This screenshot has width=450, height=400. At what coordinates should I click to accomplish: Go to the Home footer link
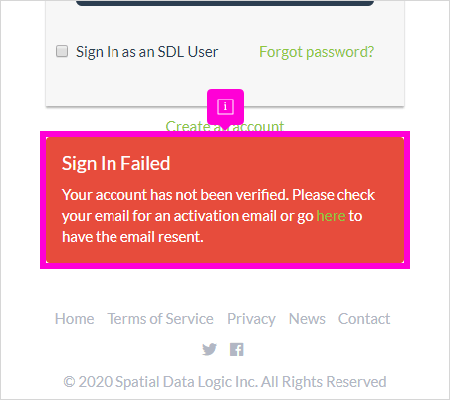74,319
